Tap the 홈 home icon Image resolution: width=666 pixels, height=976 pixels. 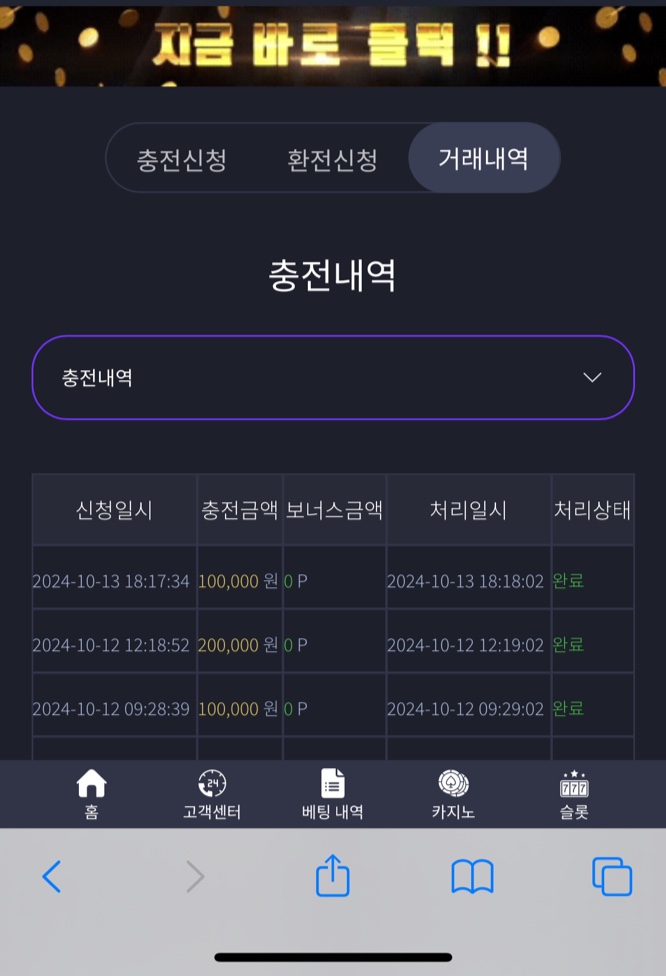91,783
